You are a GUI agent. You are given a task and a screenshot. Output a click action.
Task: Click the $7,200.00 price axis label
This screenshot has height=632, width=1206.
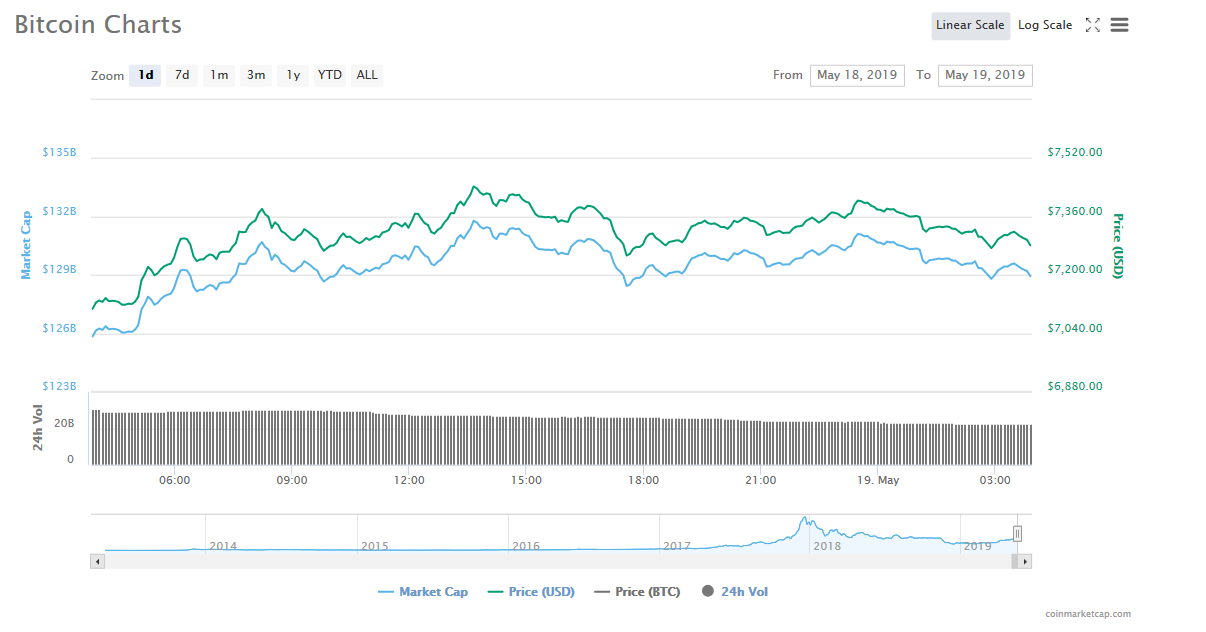point(1075,269)
